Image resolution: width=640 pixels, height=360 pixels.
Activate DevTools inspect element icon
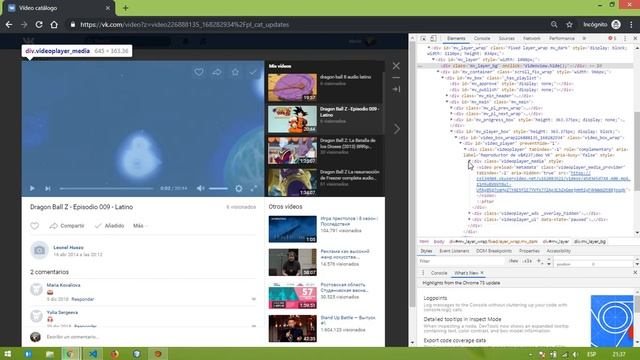(x=423, y=38)
